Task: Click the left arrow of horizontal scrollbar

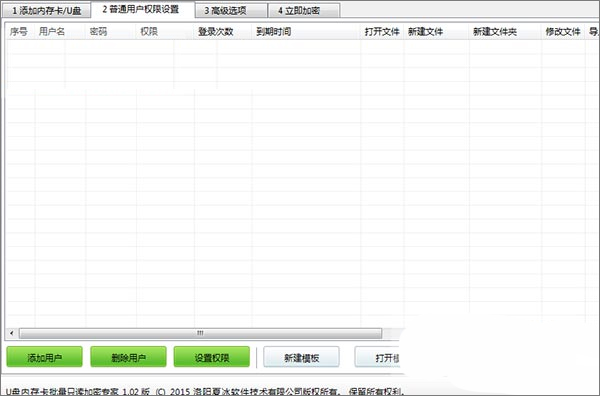Action: [x=12, y=333]
